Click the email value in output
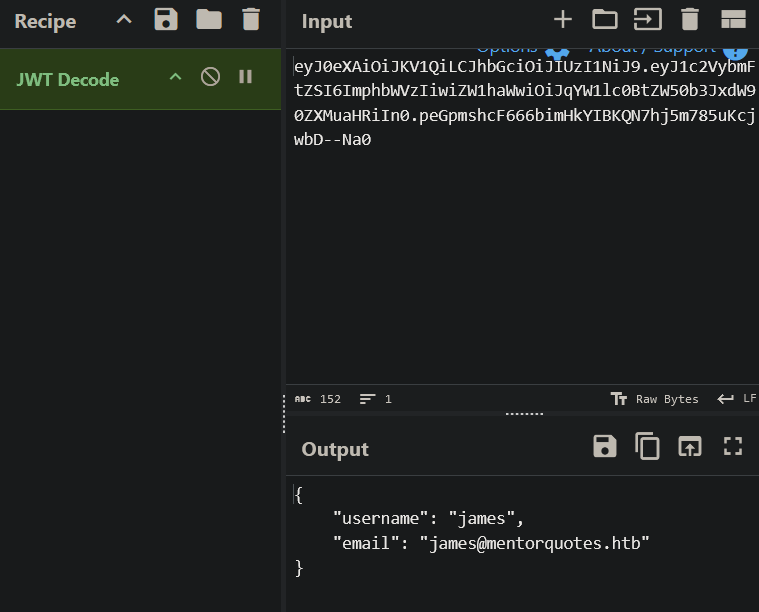The width and height of the screenshot is (759, 612). click(x=534, y=544)
